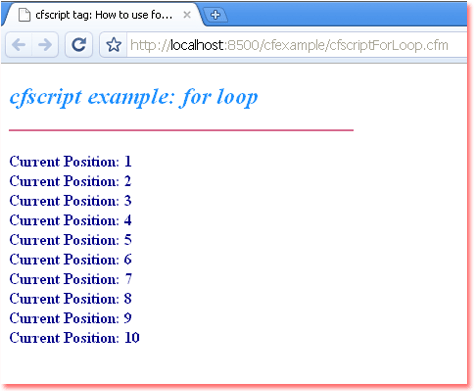Open a new tab with the plus button
The height and width of the screenshot is (391, 476).
pos(215,15)
